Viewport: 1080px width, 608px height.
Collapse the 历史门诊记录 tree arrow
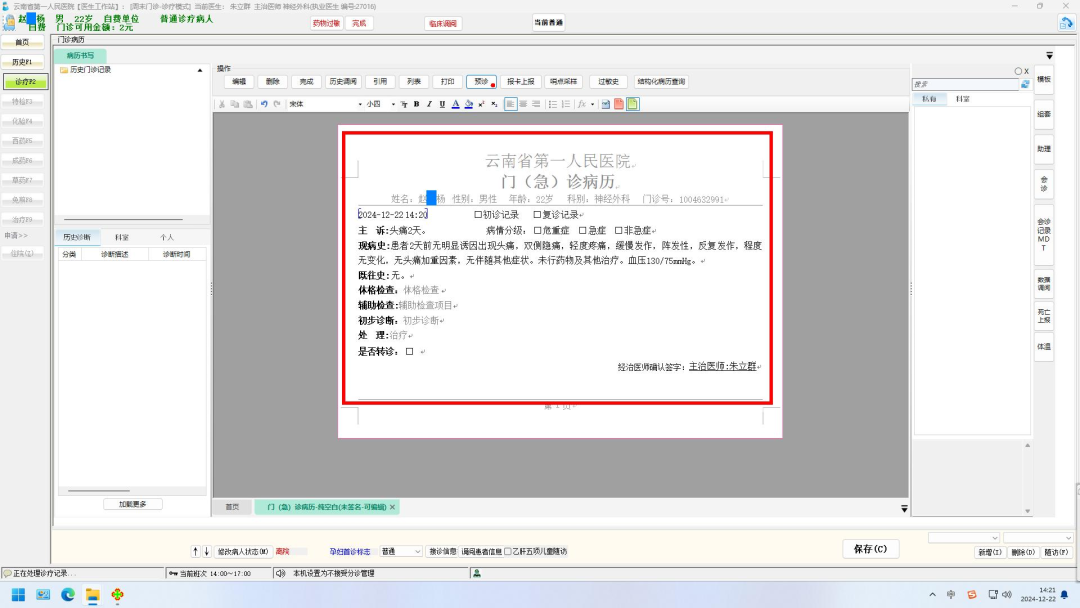200,70
